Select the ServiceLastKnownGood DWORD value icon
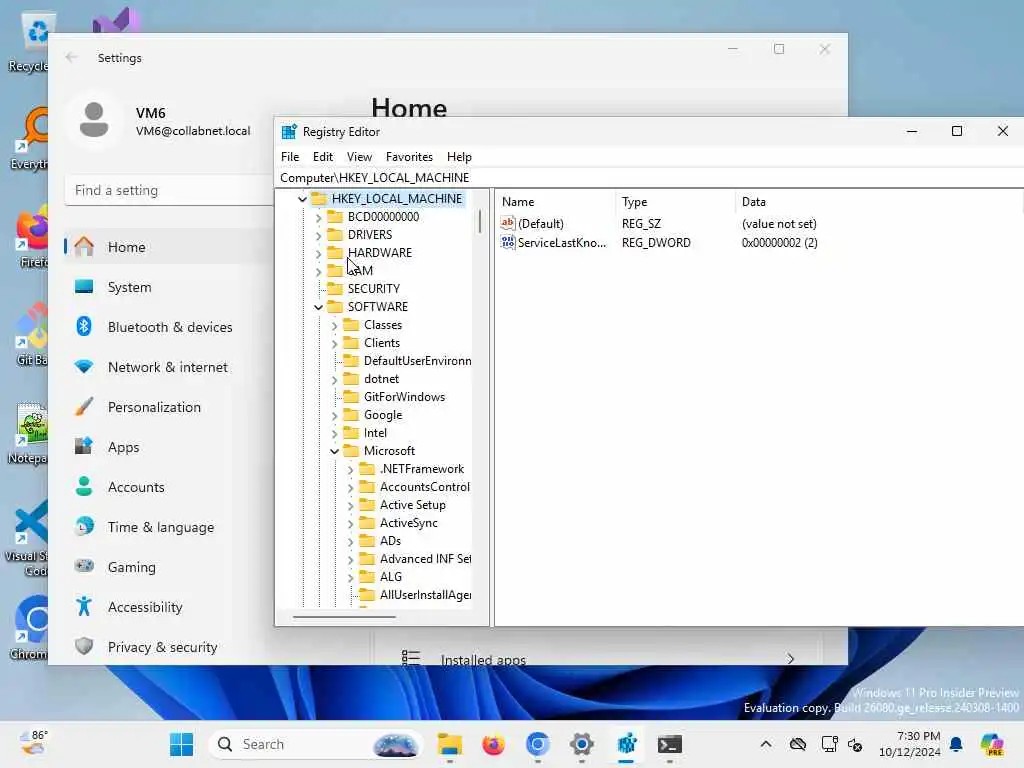The height and width of the screenshot is (768, 1024). pos(507,242)
